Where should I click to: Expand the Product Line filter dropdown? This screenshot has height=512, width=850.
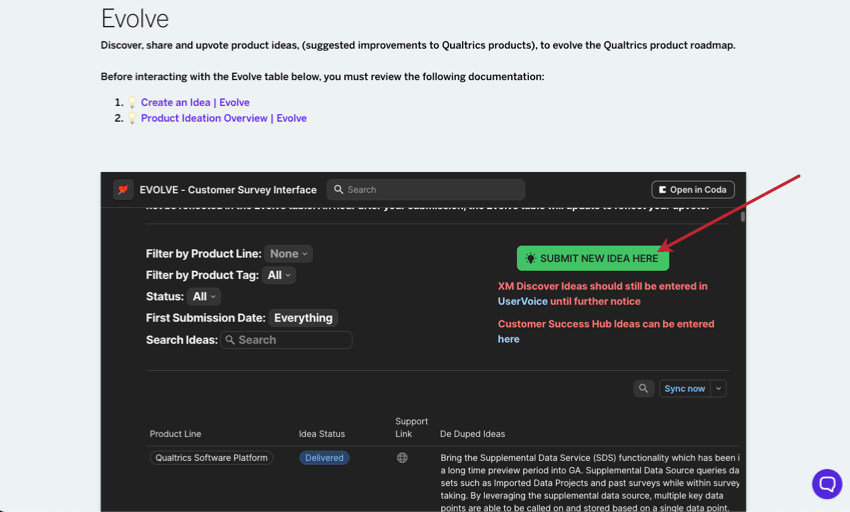tap(289, 254)
